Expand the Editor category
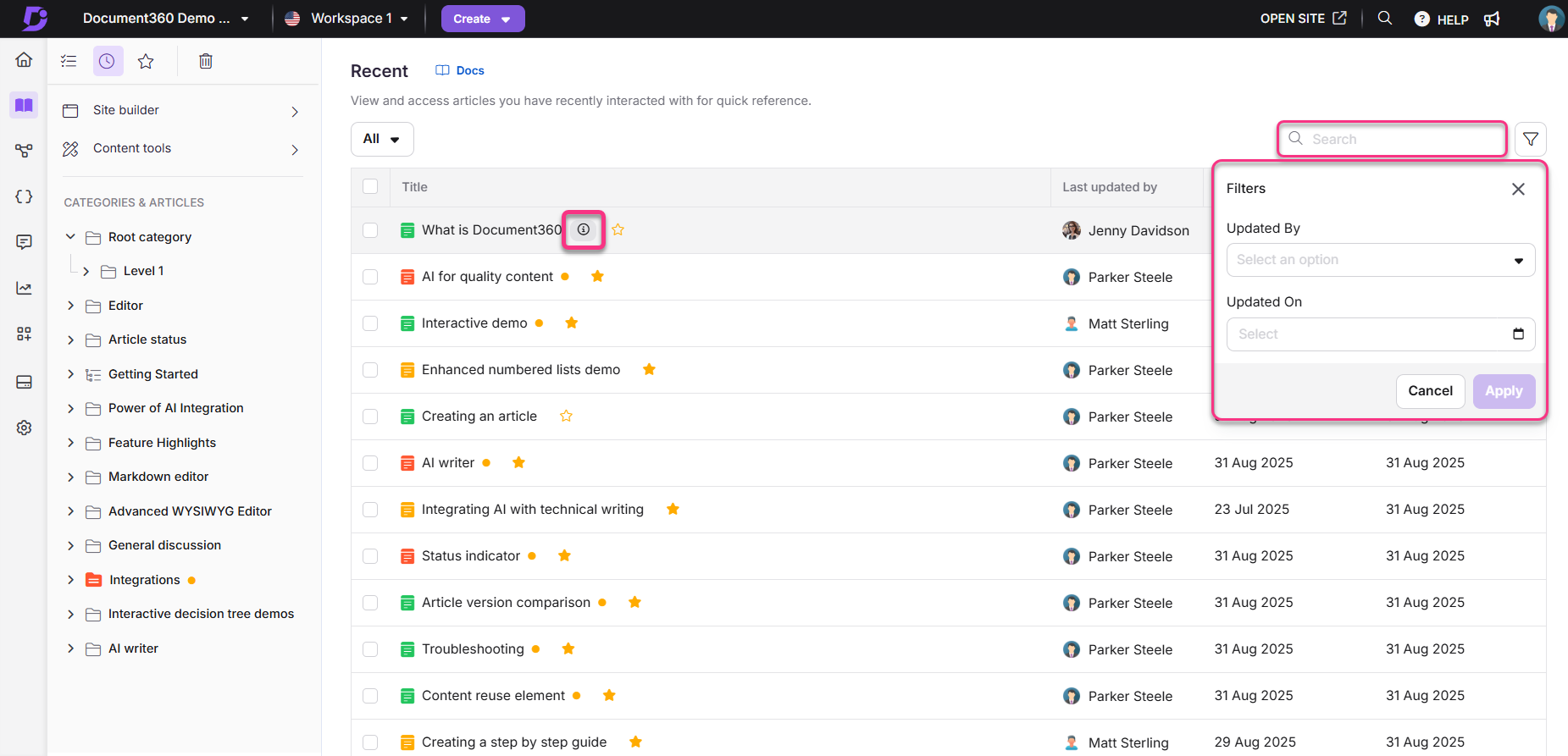This screenshot has height=756, width=1568. pos(71,305)
